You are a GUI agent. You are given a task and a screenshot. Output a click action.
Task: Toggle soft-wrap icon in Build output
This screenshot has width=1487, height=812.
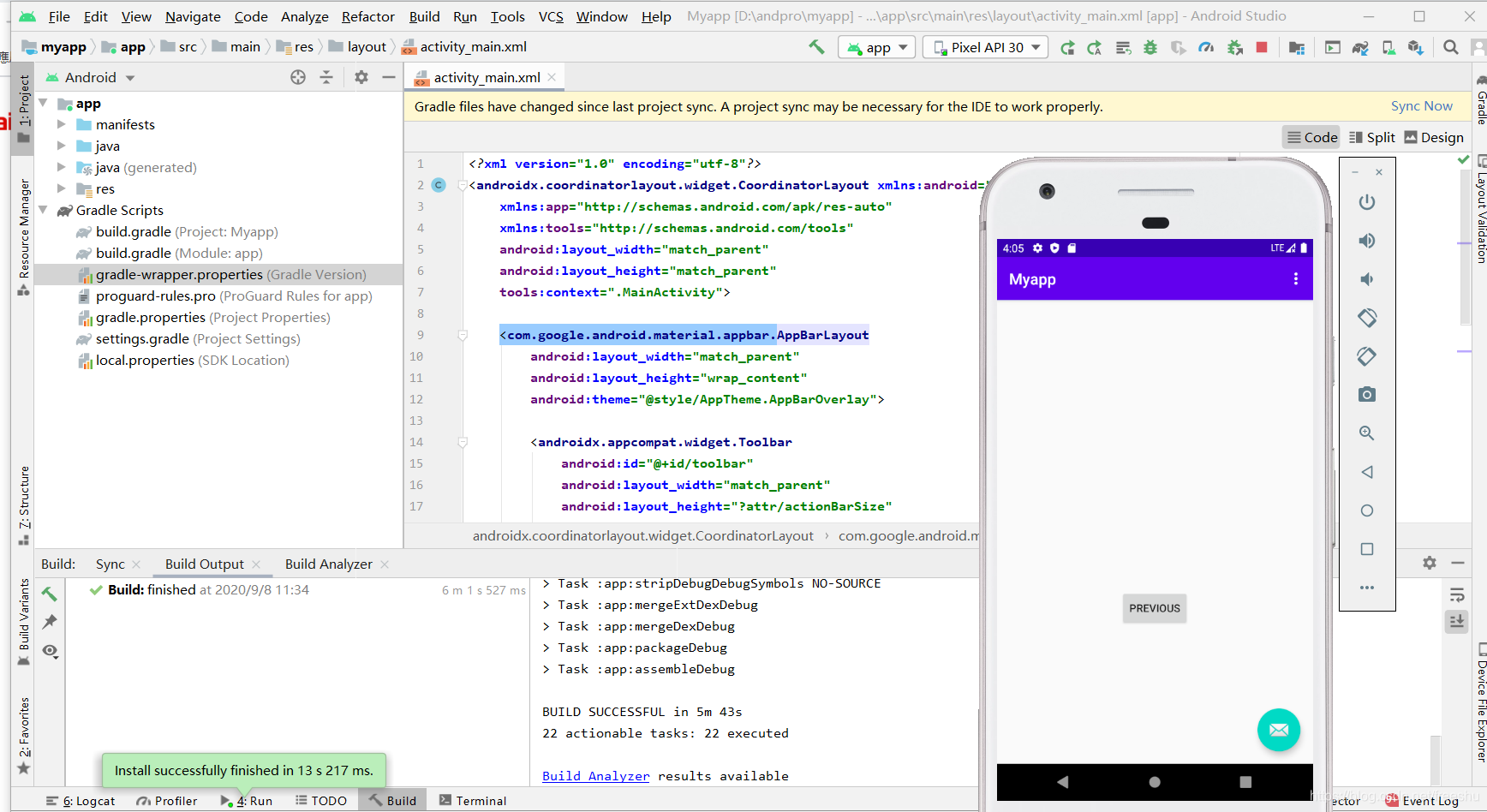click(x=1457, y=595)
